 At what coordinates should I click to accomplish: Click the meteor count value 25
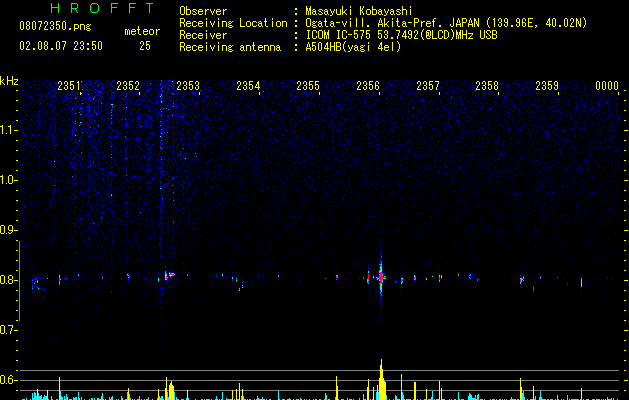click(145, 46)
